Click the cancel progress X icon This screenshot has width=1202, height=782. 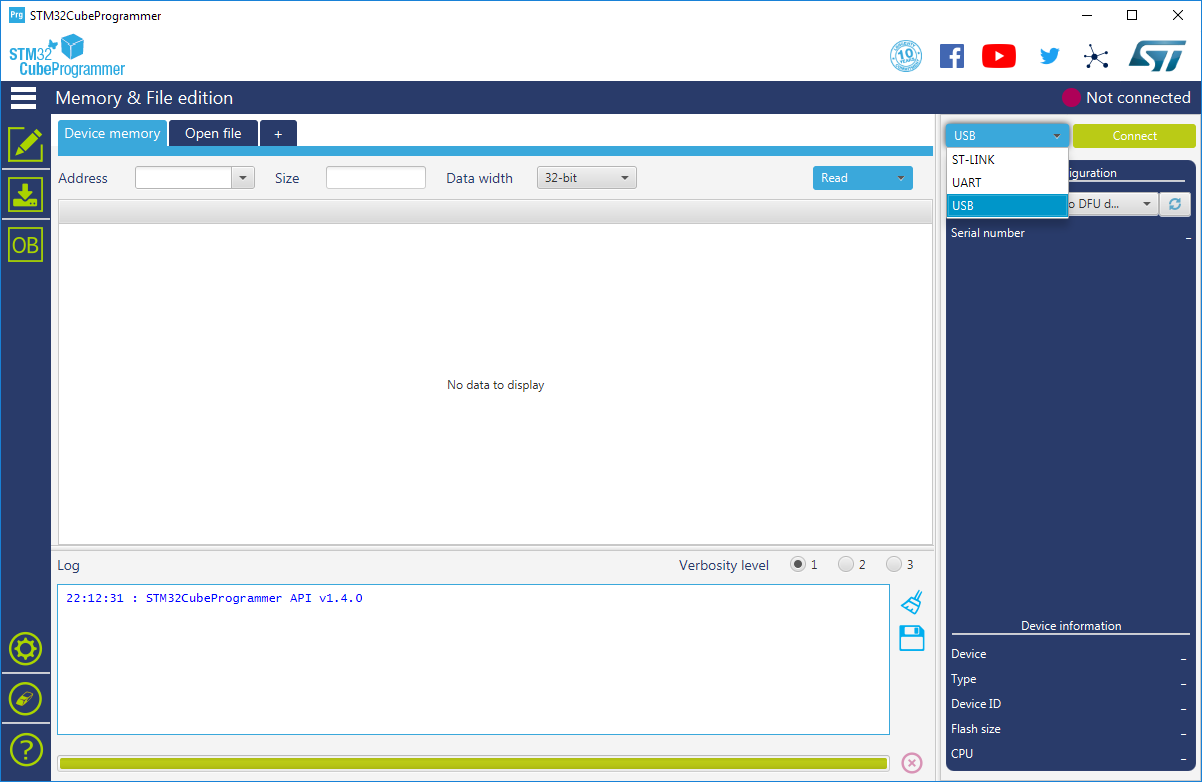912,763
